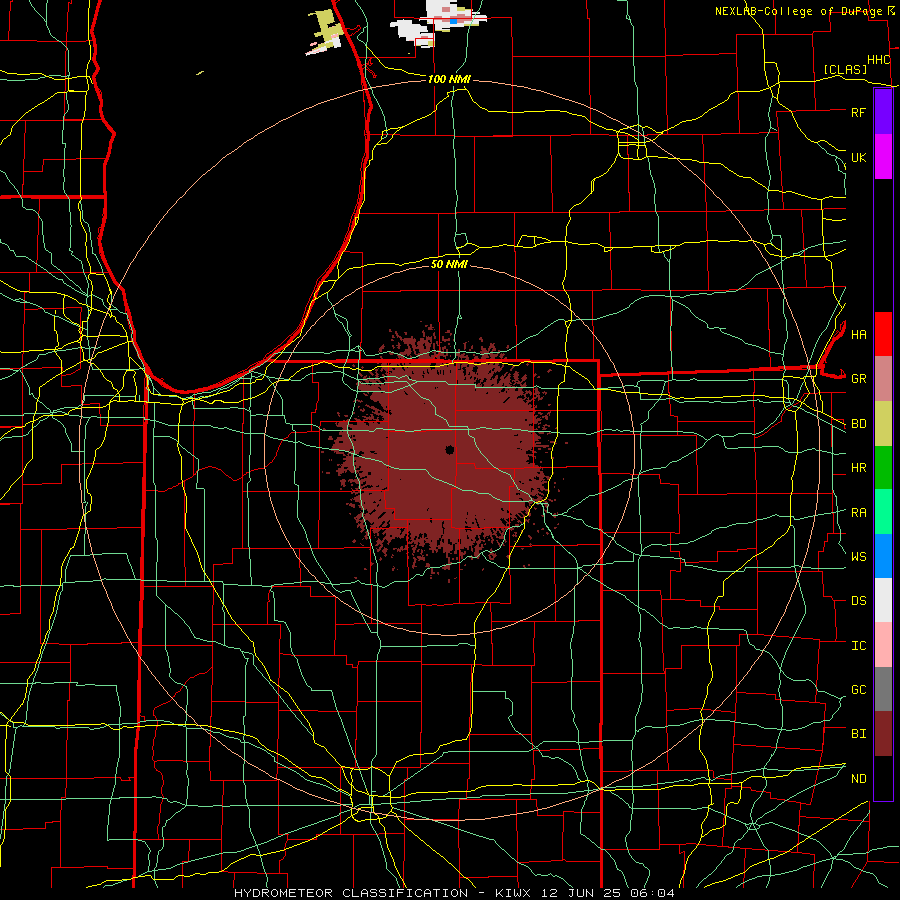Click the gray GC legend swatch
Viewport: 900px width, 900px height.
883,689
